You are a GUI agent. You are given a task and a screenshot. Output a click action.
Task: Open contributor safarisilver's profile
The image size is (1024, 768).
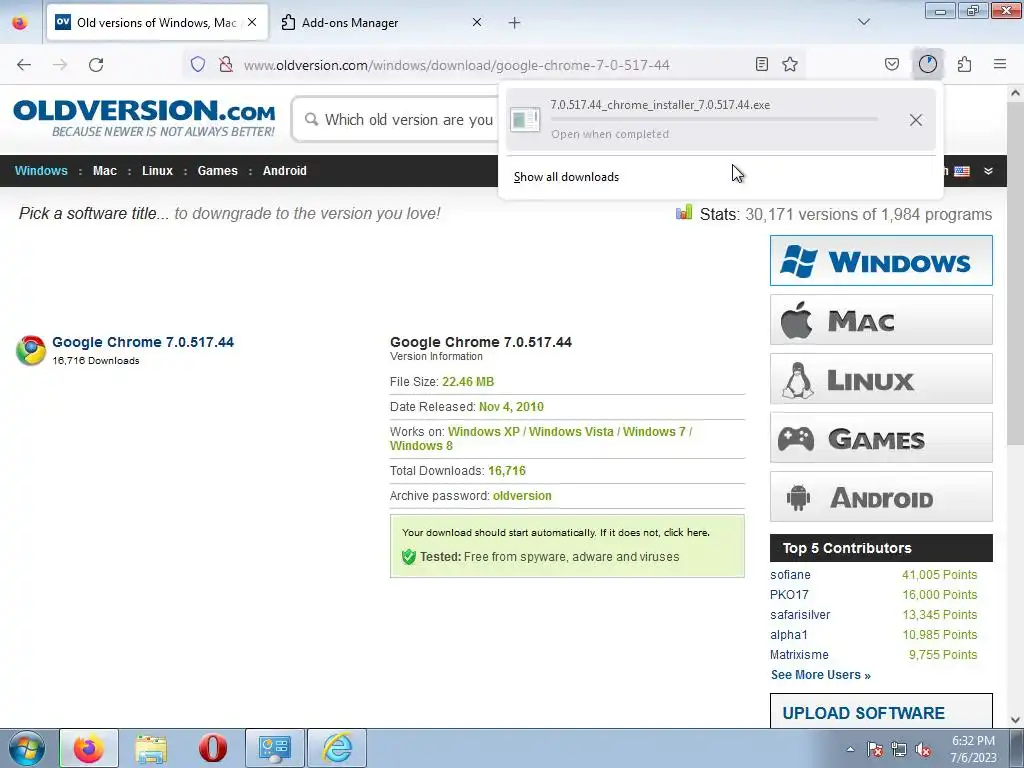click(800, 615)
